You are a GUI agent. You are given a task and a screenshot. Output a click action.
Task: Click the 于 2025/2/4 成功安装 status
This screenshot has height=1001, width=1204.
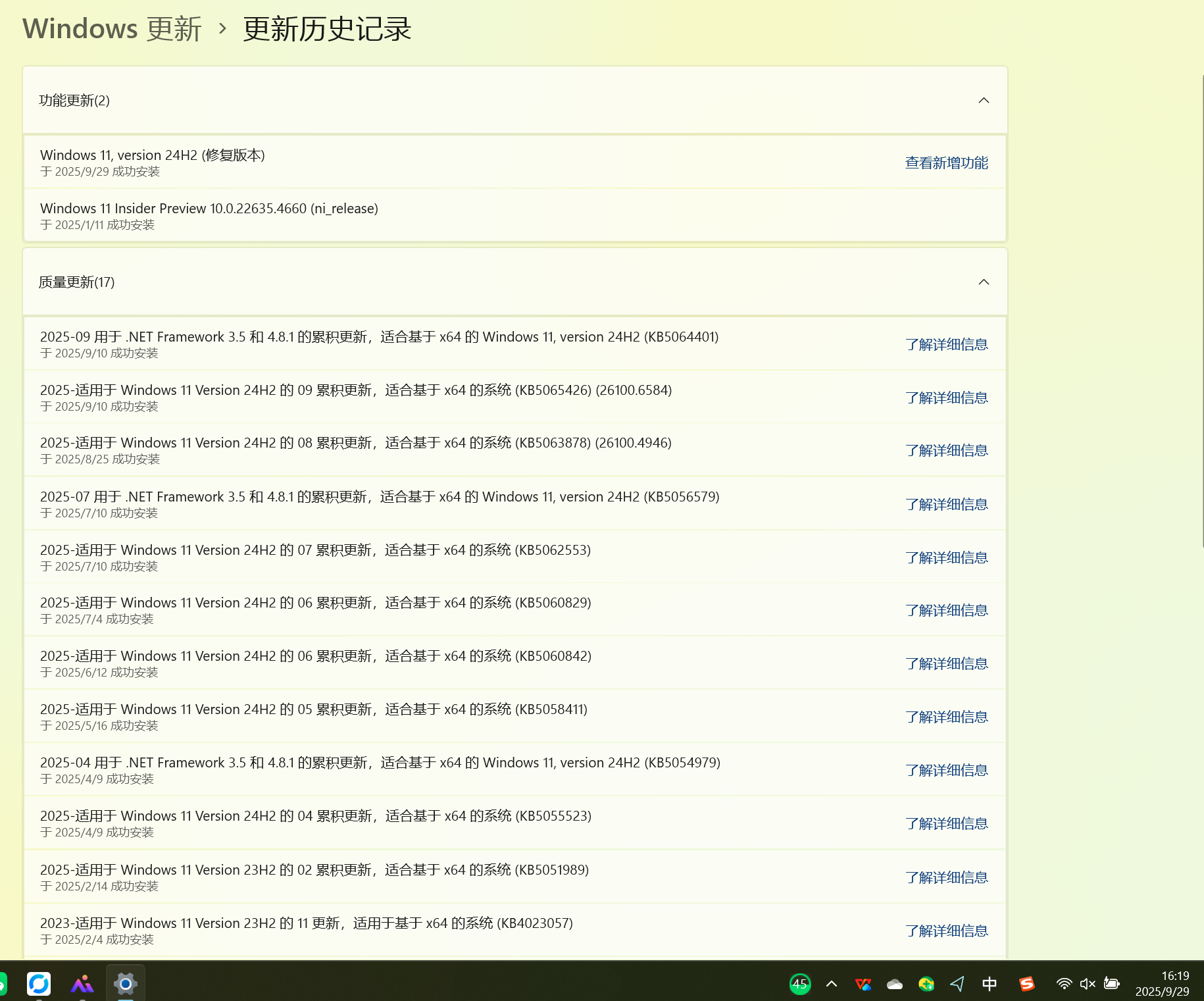click(97, 939)
